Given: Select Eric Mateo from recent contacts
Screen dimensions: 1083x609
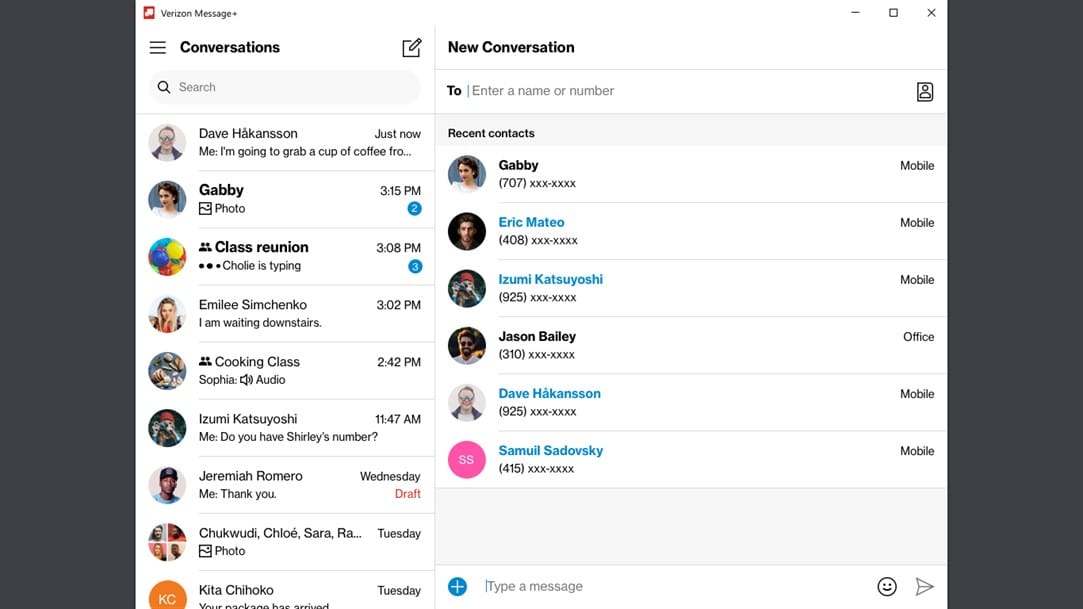Looking at the screenshot, I should [x=531, y=223].
